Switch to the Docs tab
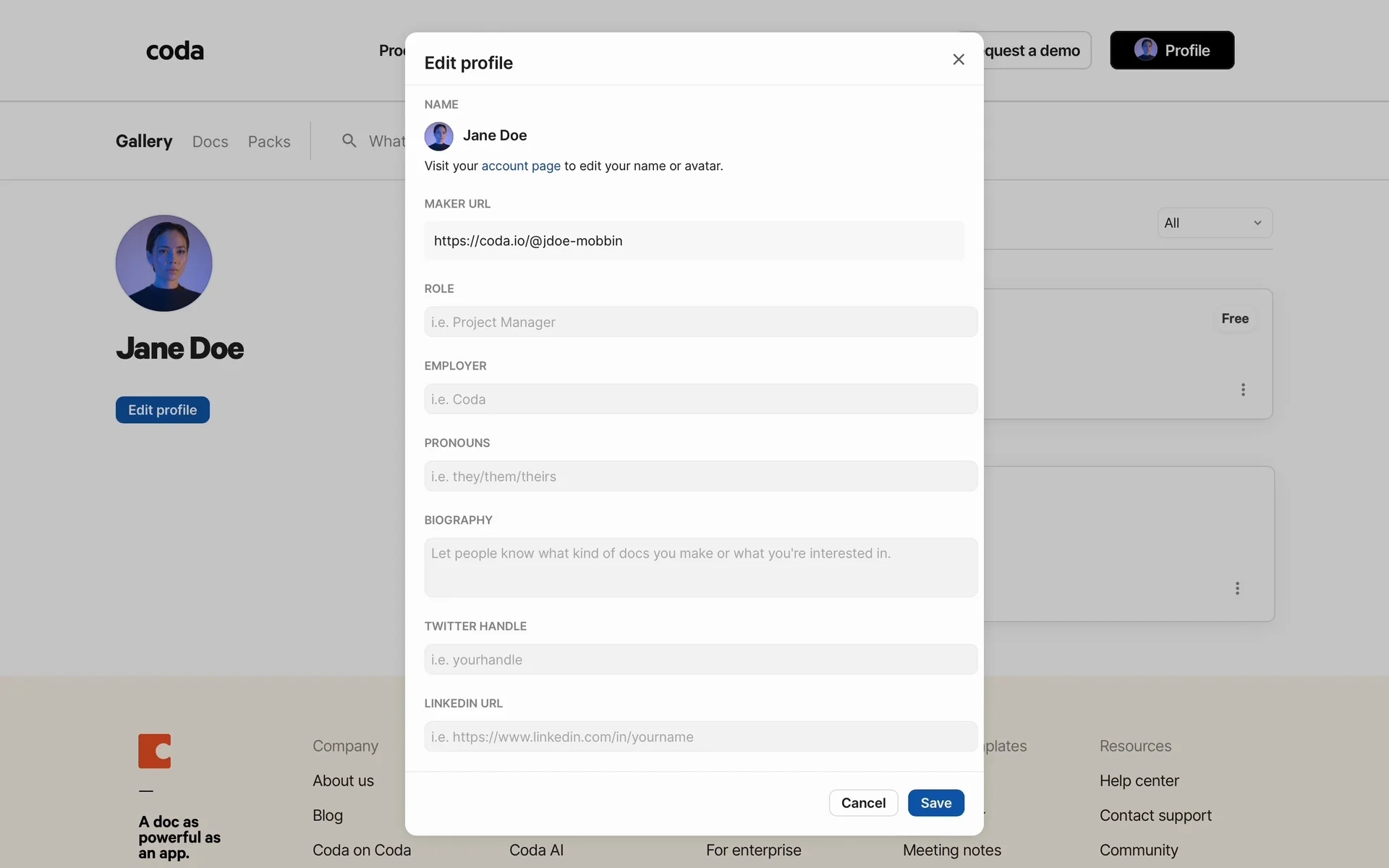The width and height of the screenshot is (1389, 868). click(210, 142)
